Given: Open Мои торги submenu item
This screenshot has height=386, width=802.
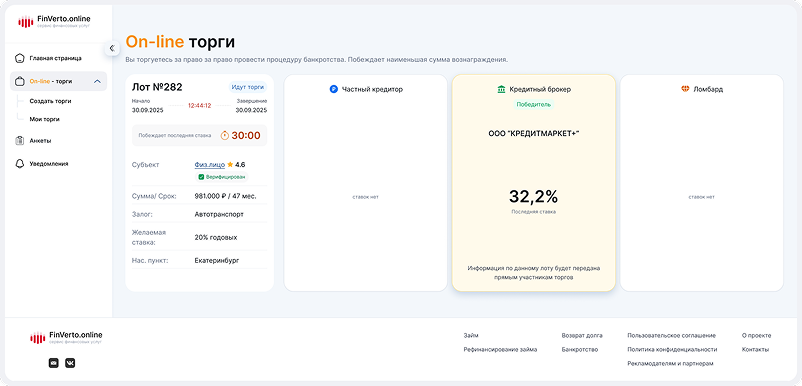Looking at the screenshot, I should (44, 119).
